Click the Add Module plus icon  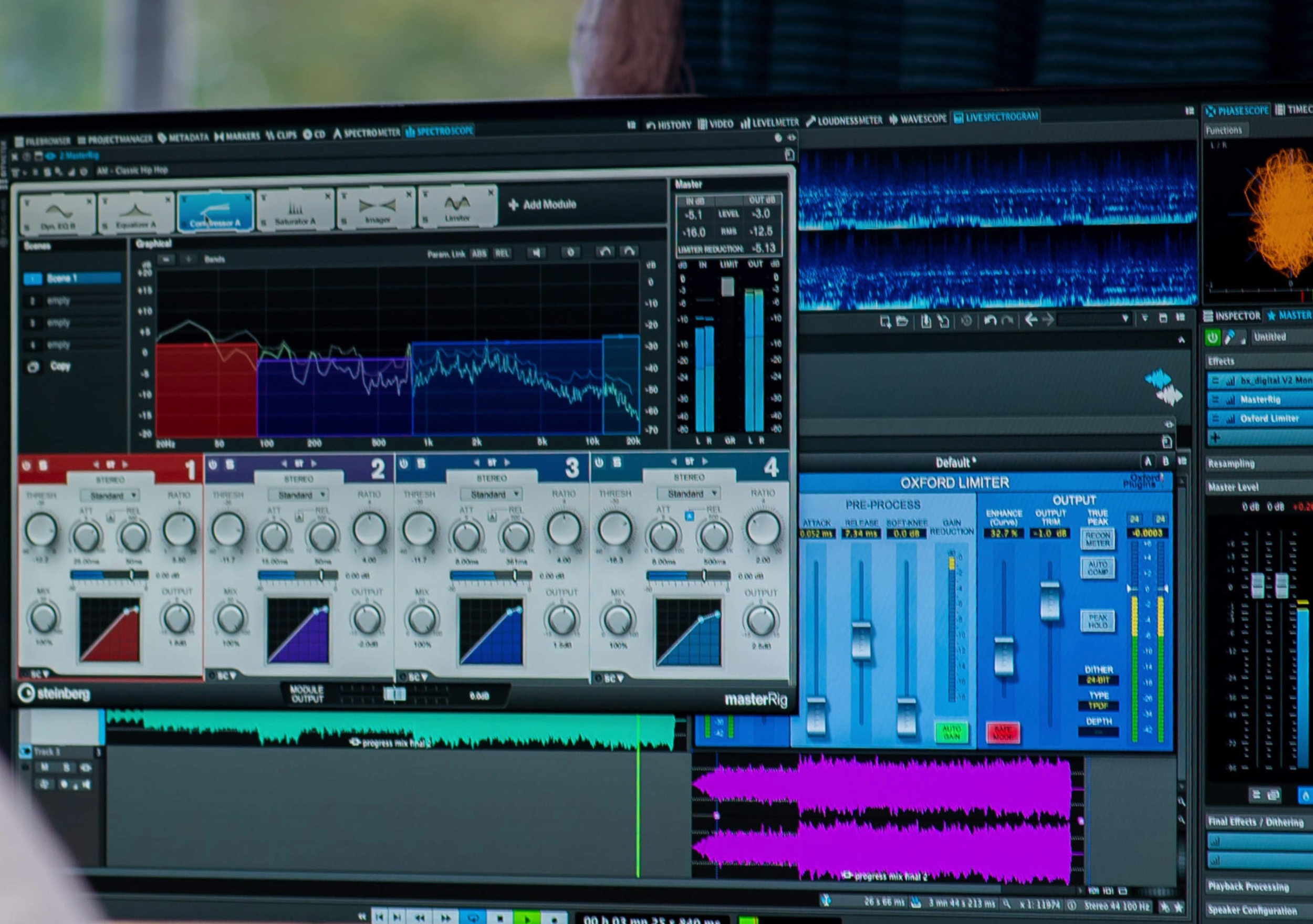point(514,204)
